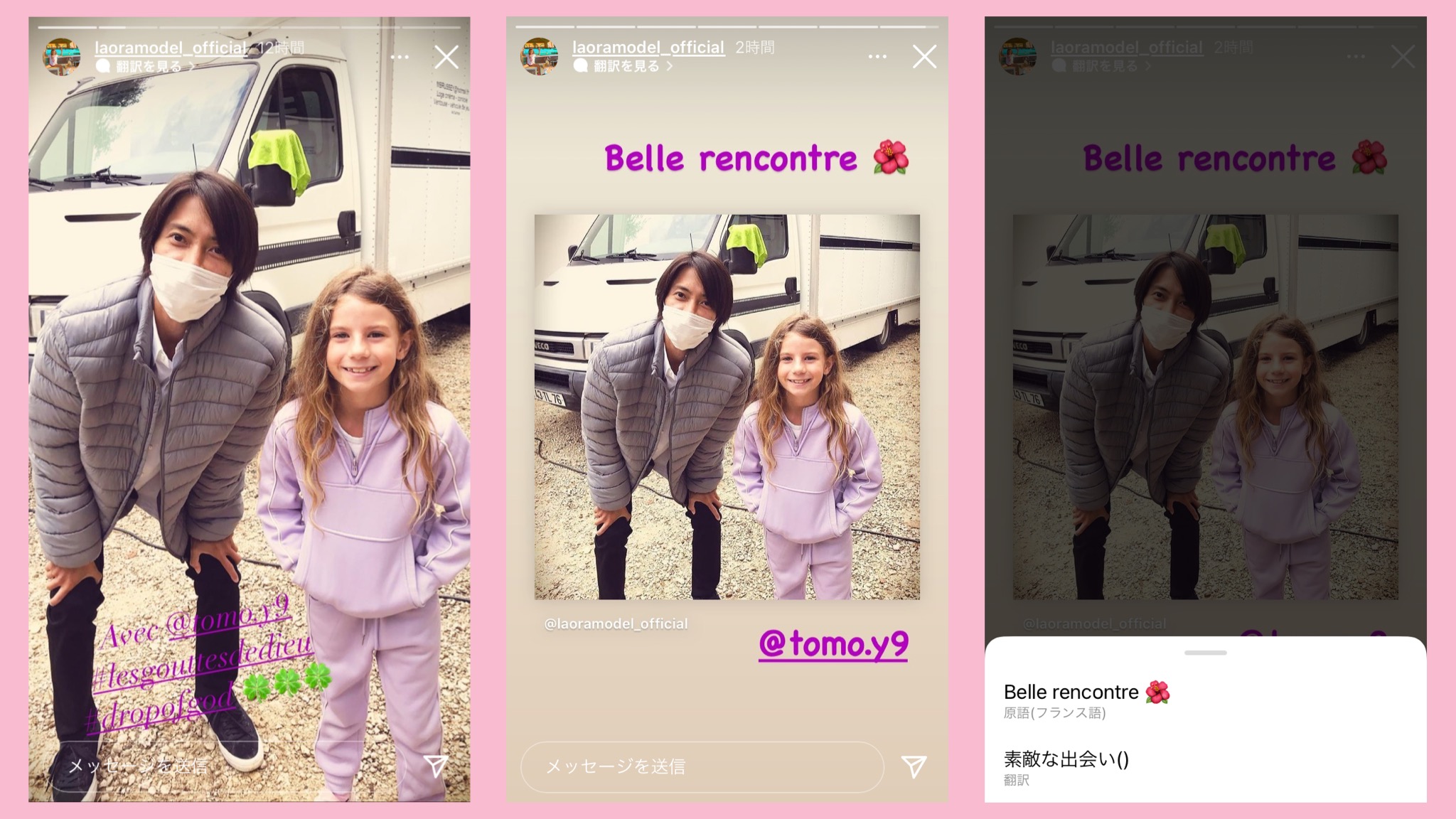1456x819 pixels.
Task: Open three-dot options in first story
Action: click(x=400, y=57)
